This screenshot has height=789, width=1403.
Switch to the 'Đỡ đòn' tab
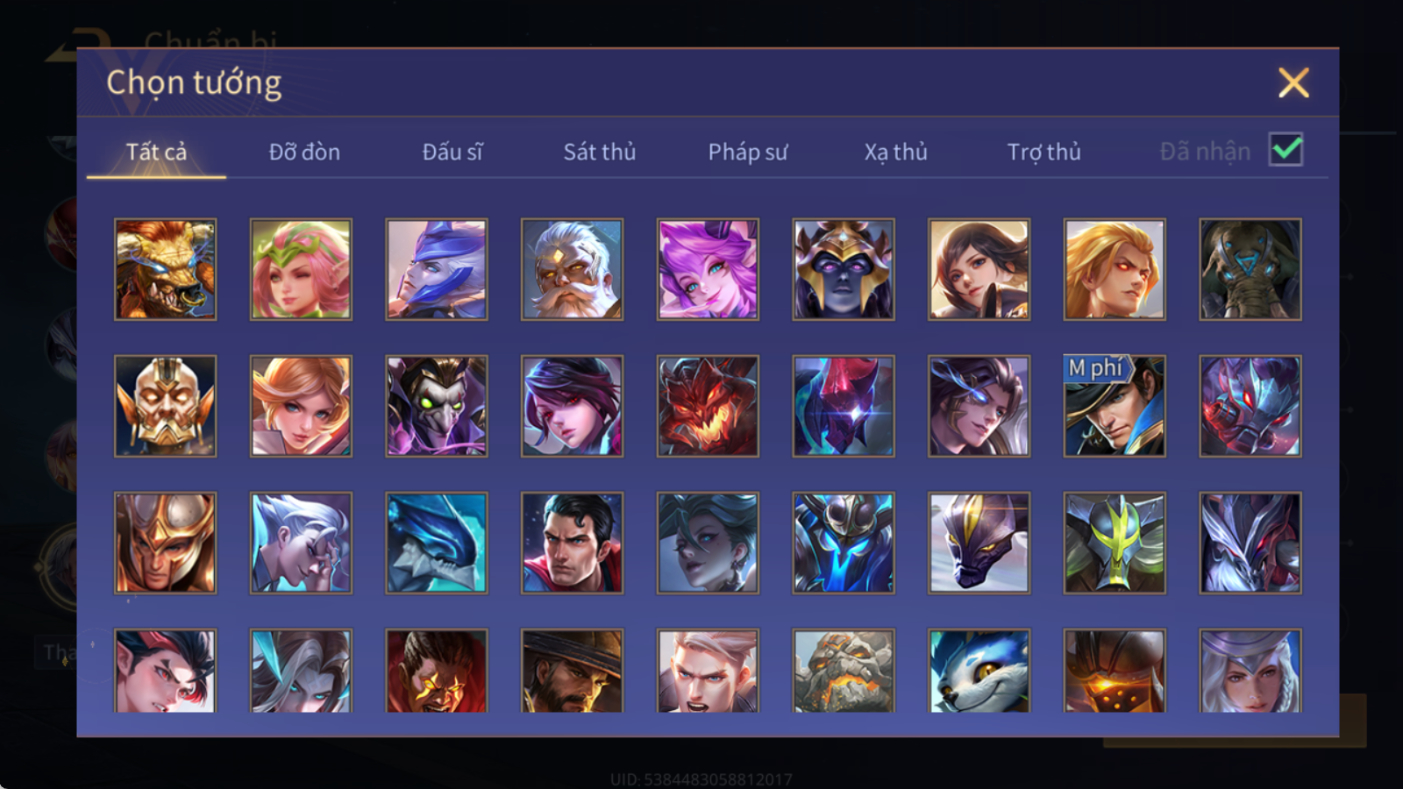[x=304, y=152]
